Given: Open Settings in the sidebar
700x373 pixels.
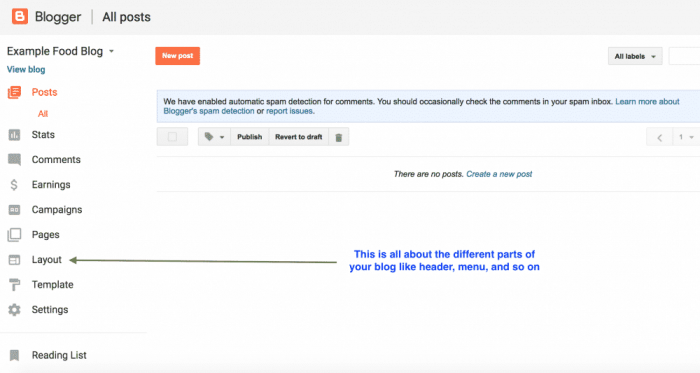Looking at the screenshot, I should pyautogui.click(x=50, y=310).
